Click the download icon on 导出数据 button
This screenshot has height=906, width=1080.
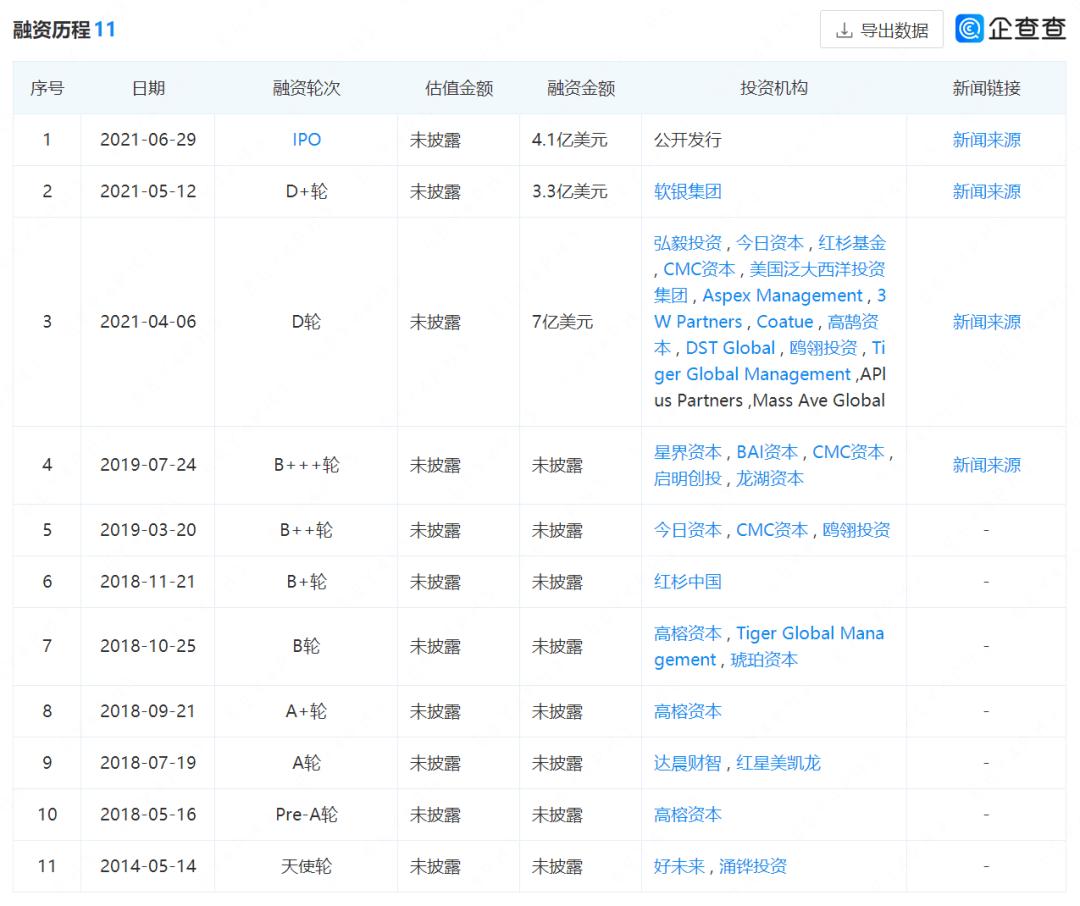point(843,29)
